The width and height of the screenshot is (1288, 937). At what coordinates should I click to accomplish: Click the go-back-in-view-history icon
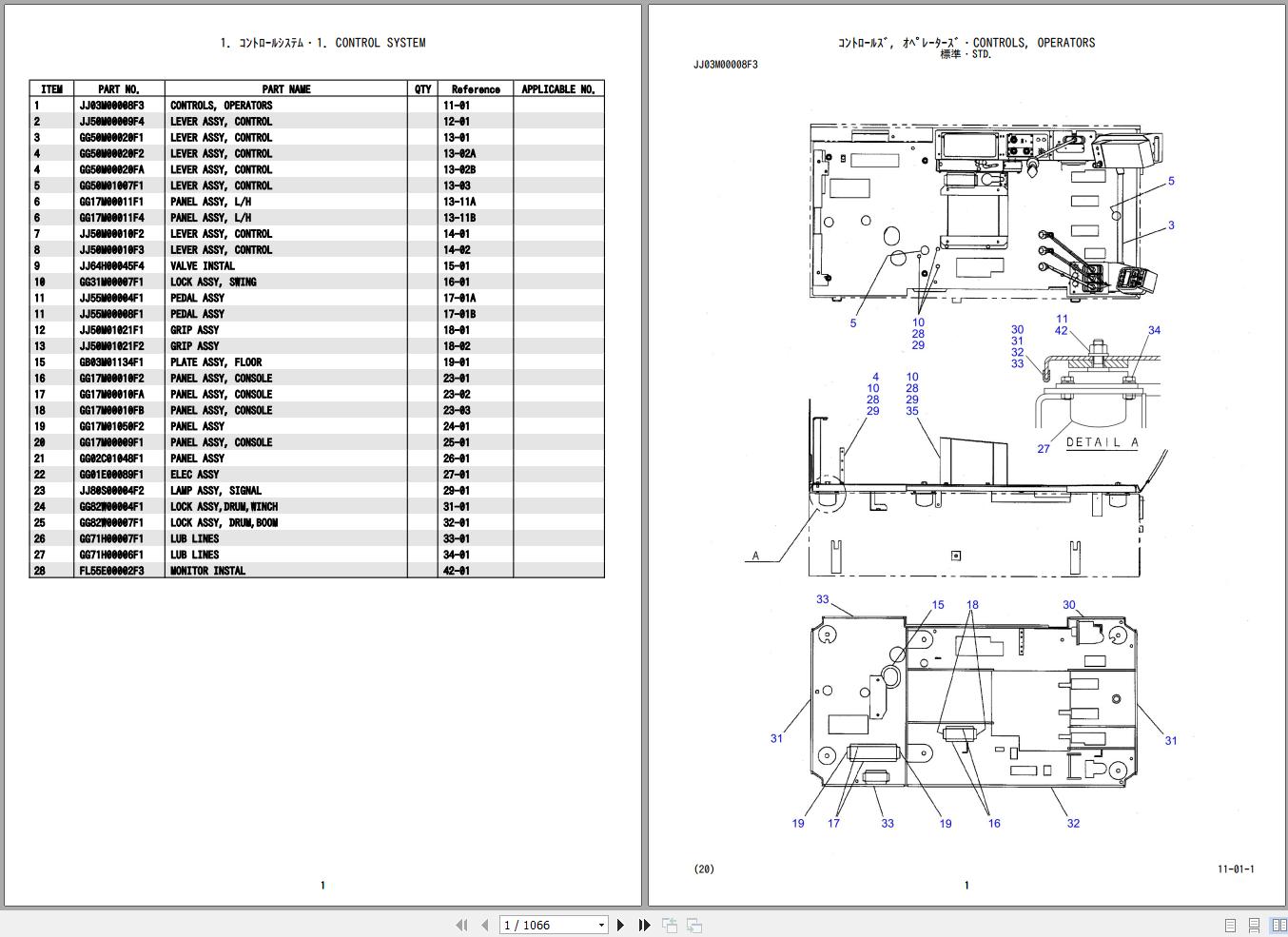click(x=671, y=925)
